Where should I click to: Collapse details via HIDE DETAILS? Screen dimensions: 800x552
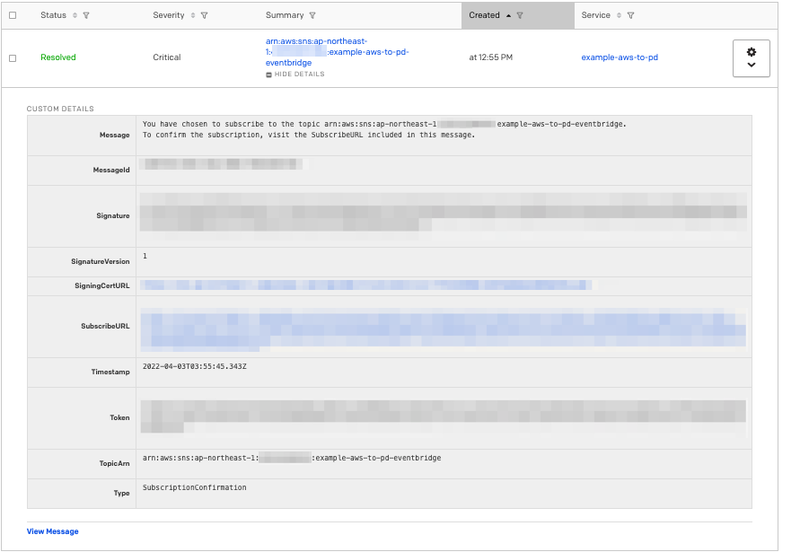point(295,74)
